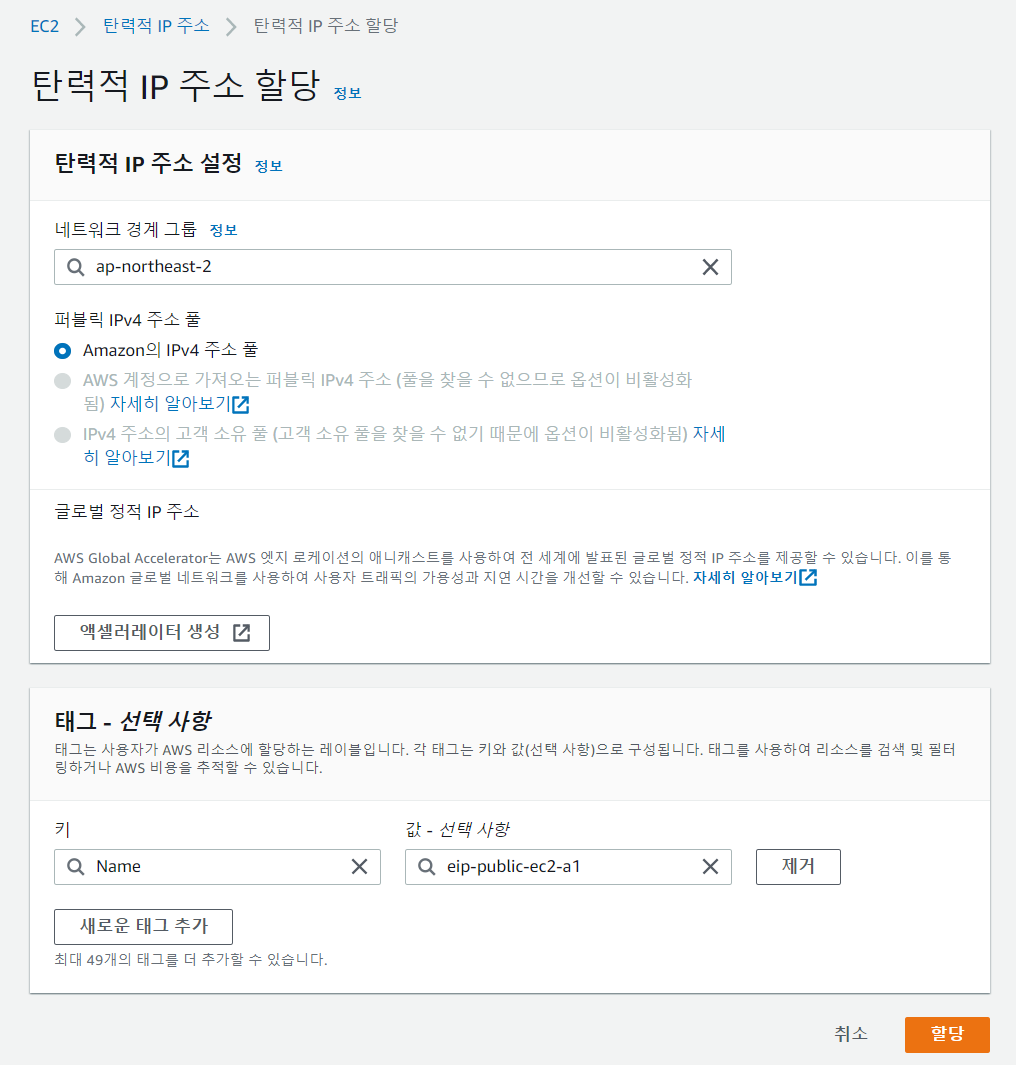Remove the Name tag with 제거 button
The image size is (1016, 1065).
[797, 866]
